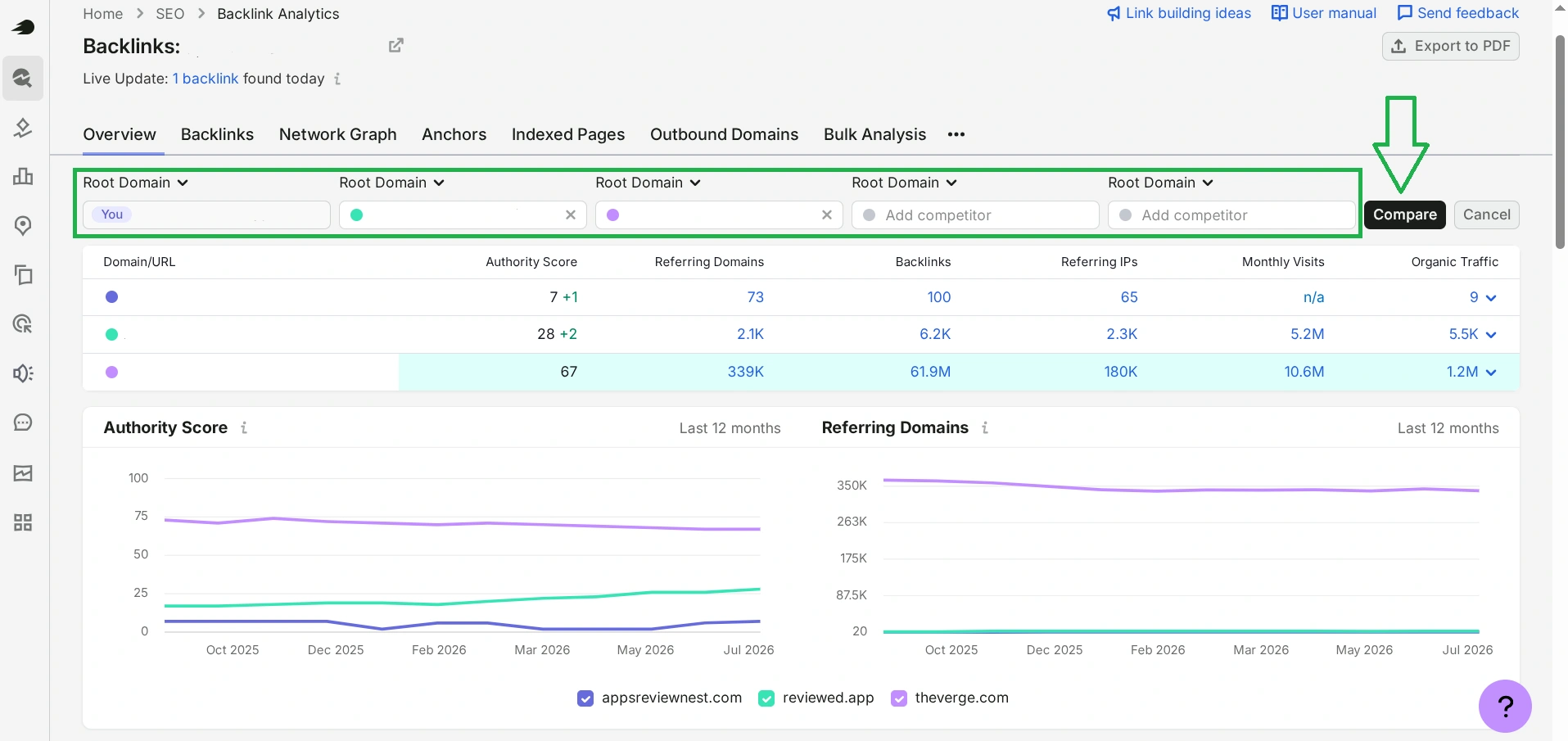Click the You domain input field

click(x=206, y=215)
